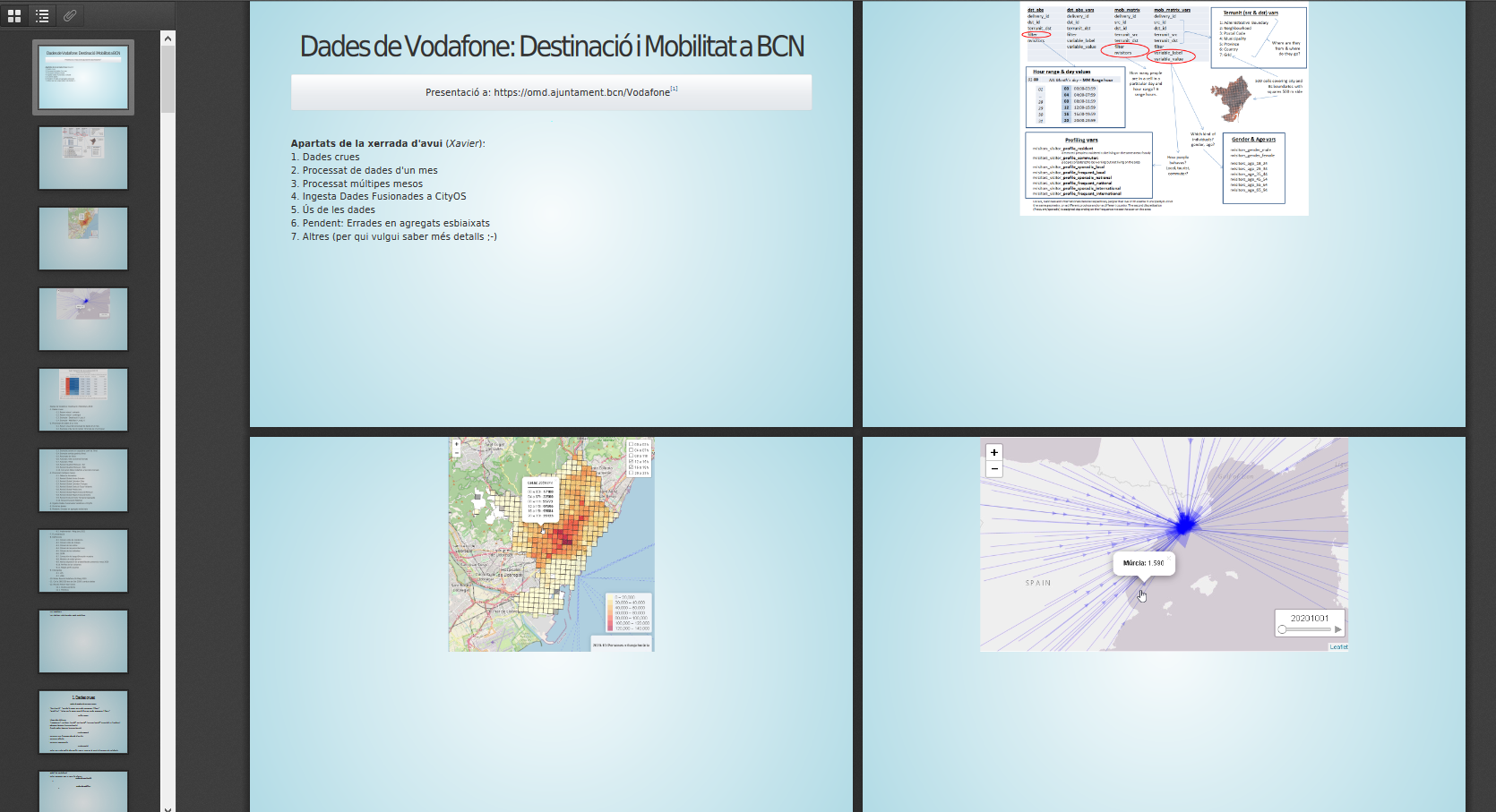
Task: Open the attachments paperclip panel
Action: (70, 15)
